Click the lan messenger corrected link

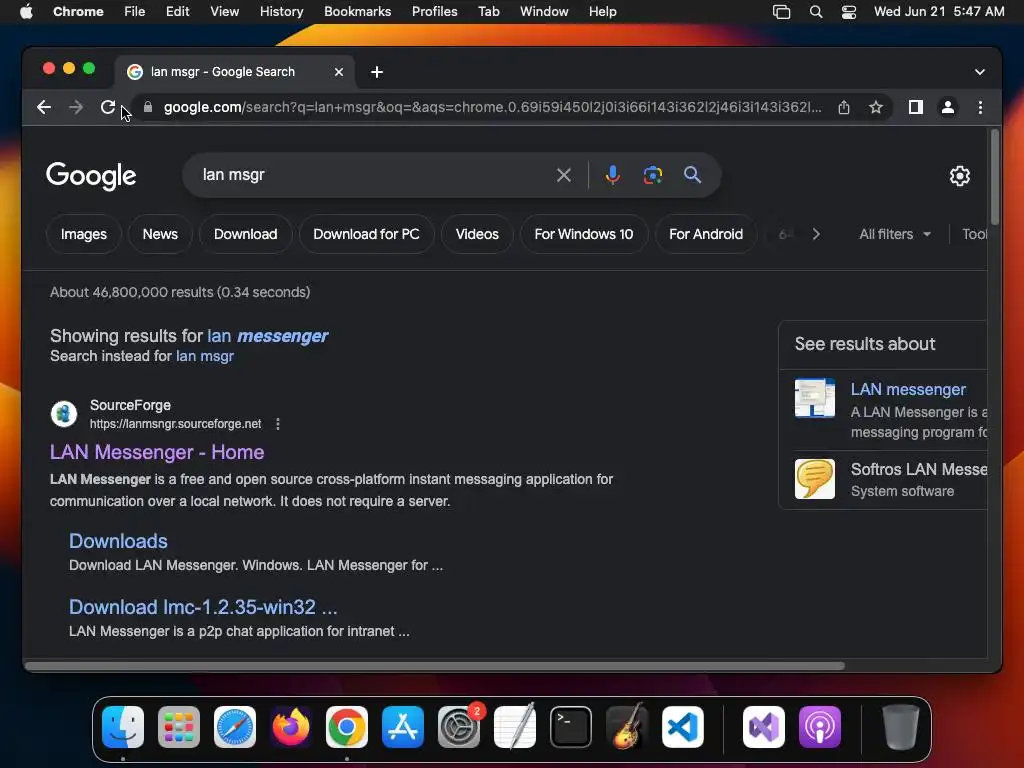click(x=268, y=336)
